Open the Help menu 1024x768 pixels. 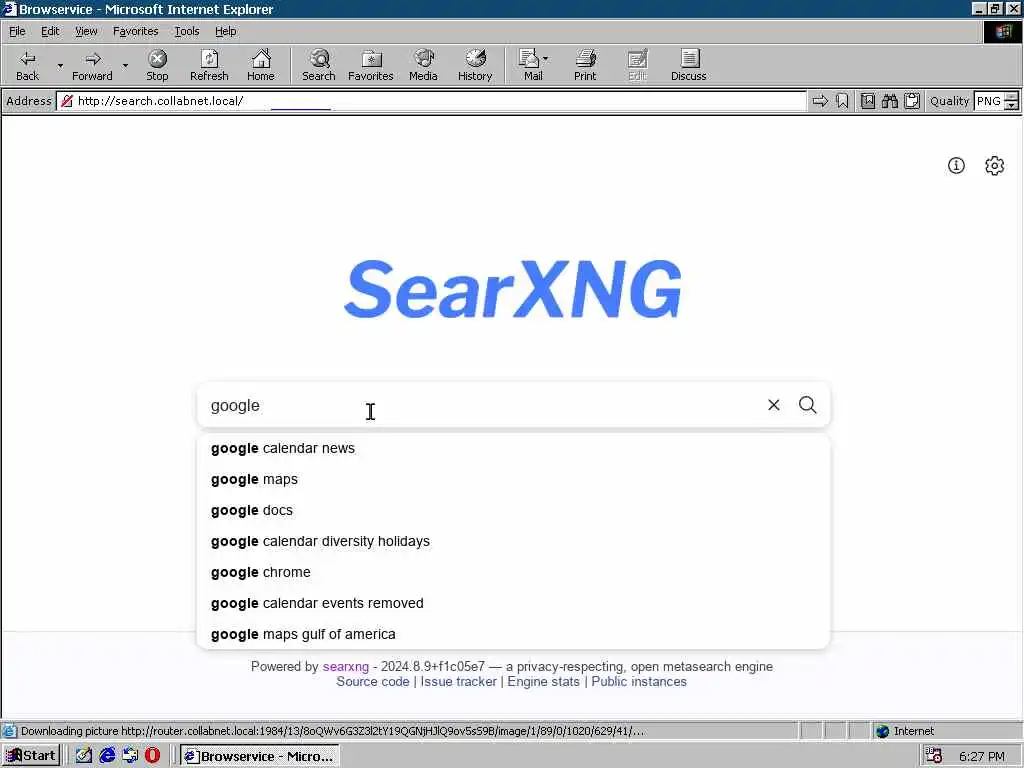click(225, 31)
